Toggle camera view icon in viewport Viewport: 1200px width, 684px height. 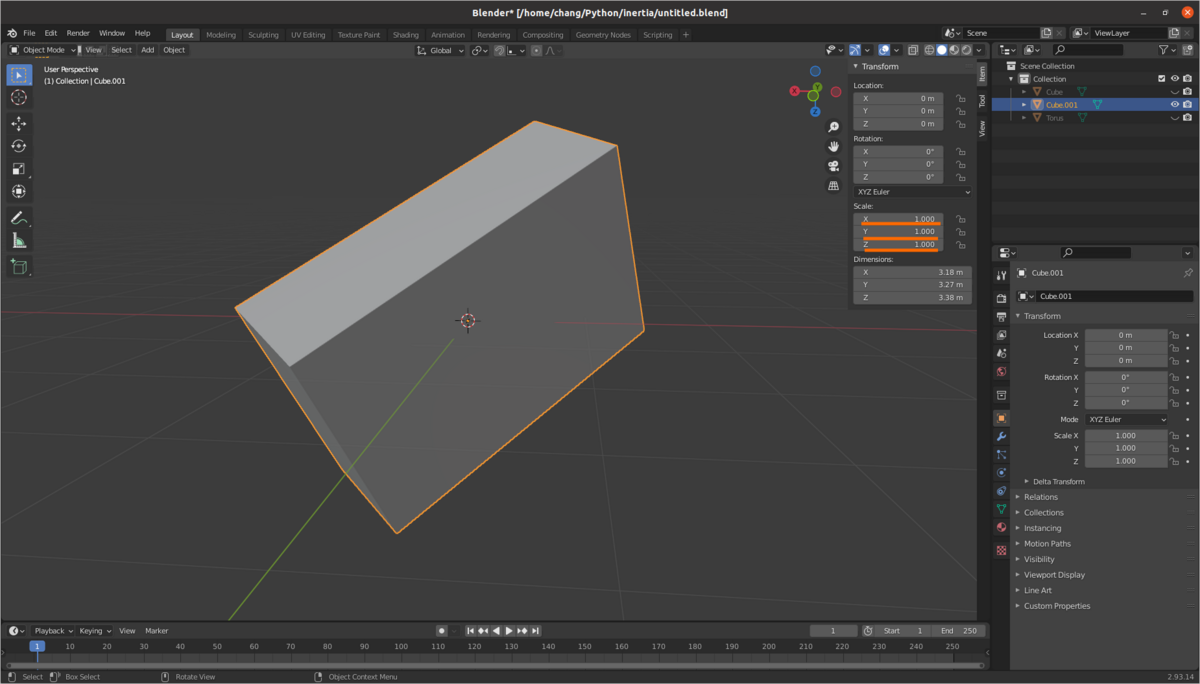833,166
